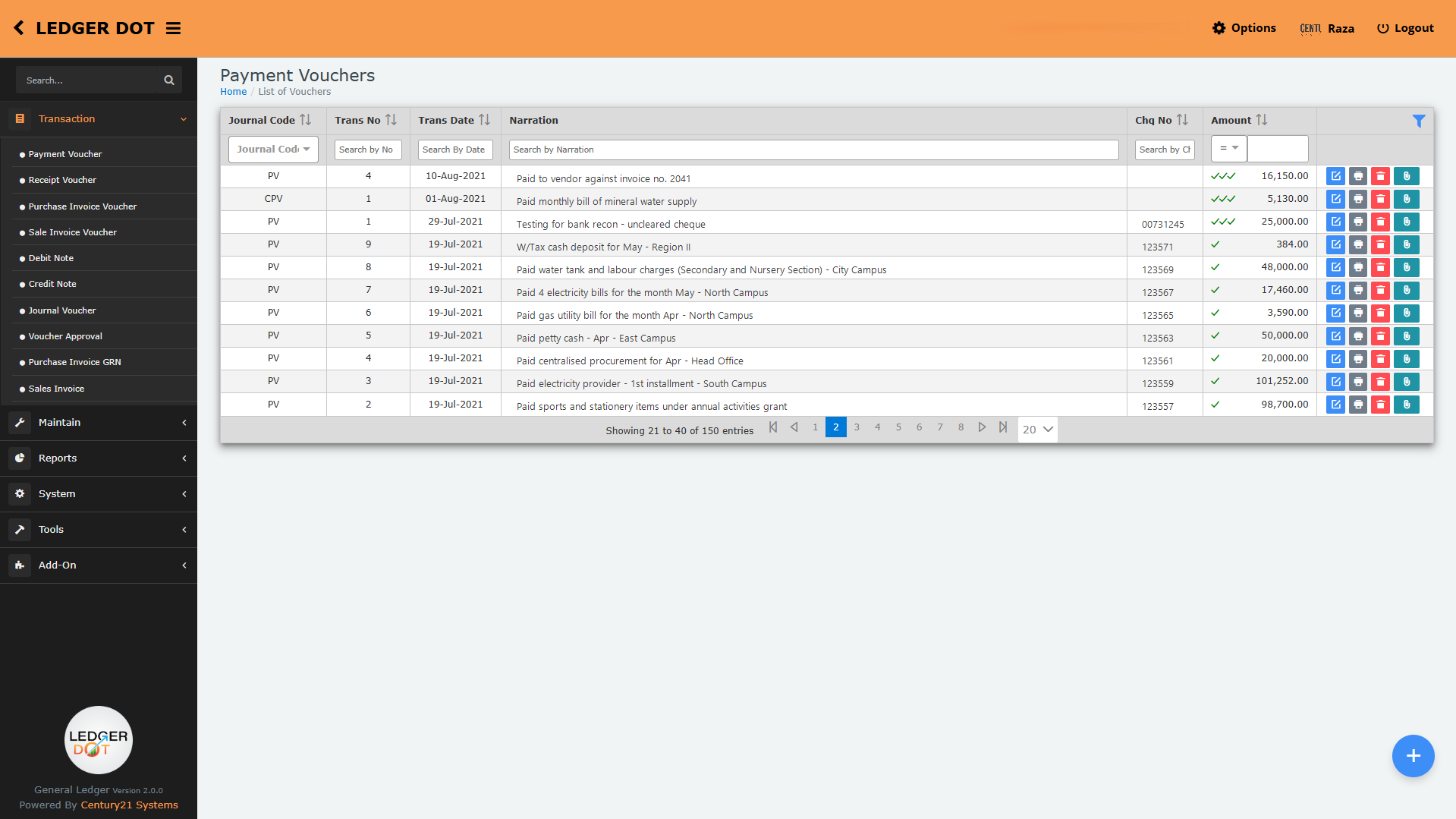Toggle the hamburger sidebar menu
The height and width of the screenshot is (819, 1456).
coord(174,28)
